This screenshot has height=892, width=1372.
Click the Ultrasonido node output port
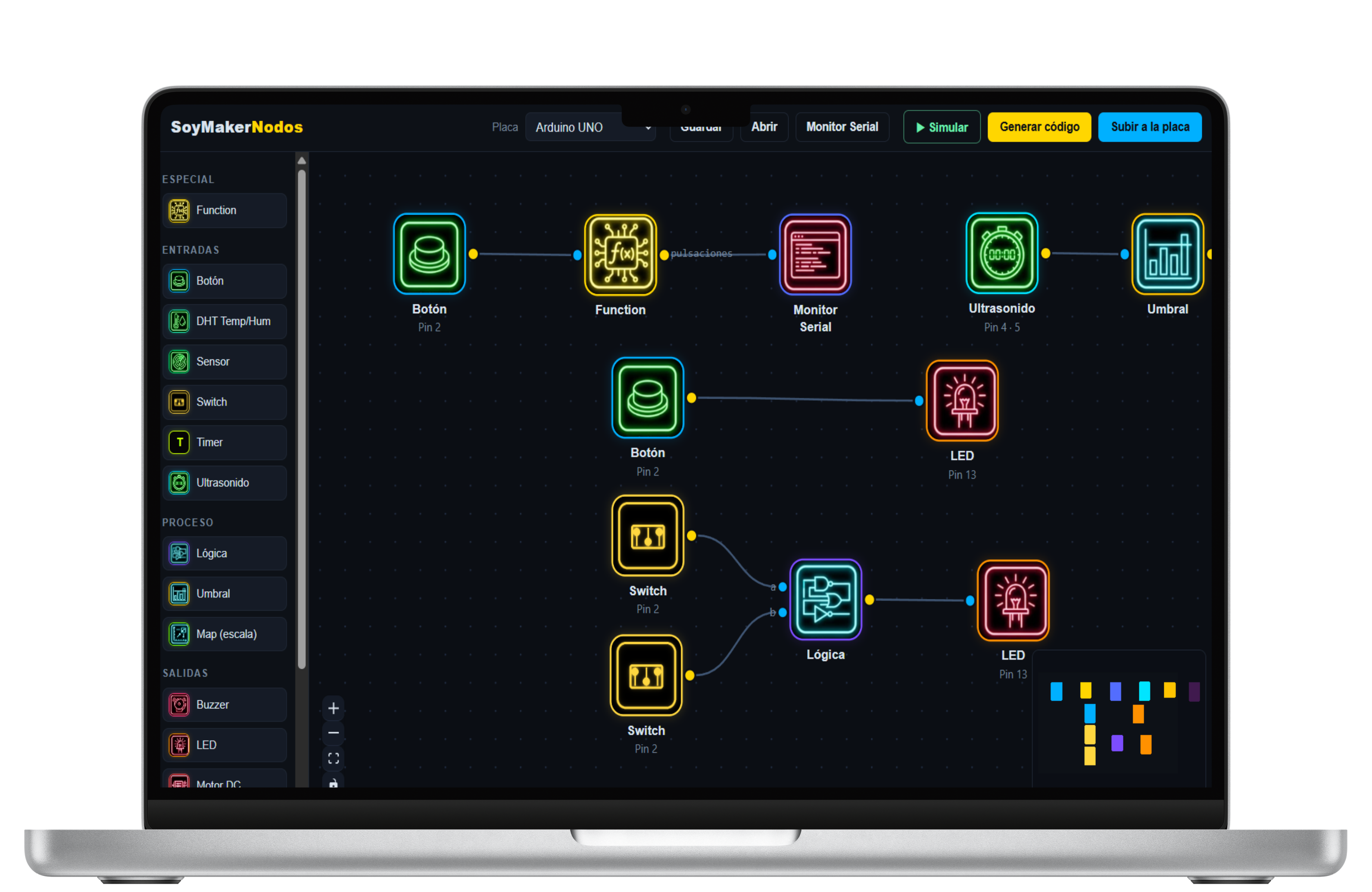point(1046,253)
